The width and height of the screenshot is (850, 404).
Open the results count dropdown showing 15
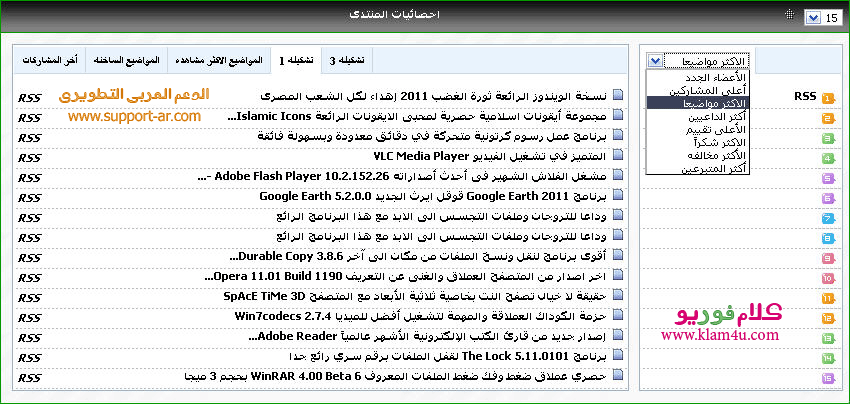(819, 17)
